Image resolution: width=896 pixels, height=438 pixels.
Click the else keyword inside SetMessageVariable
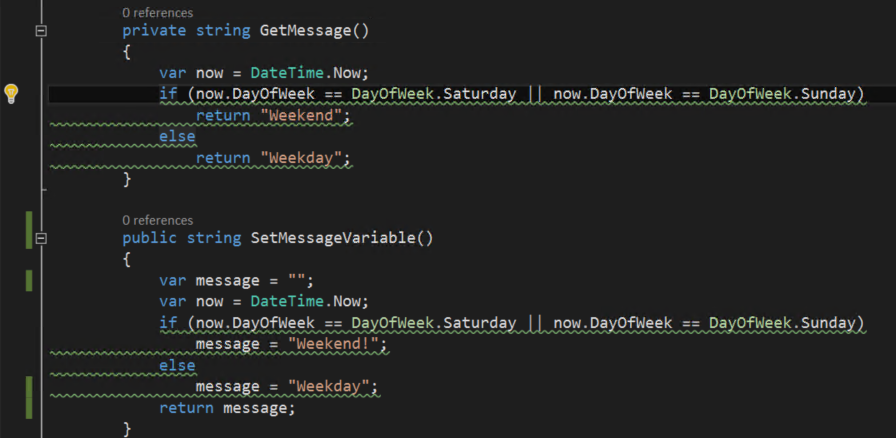click(x=177, y=365)
